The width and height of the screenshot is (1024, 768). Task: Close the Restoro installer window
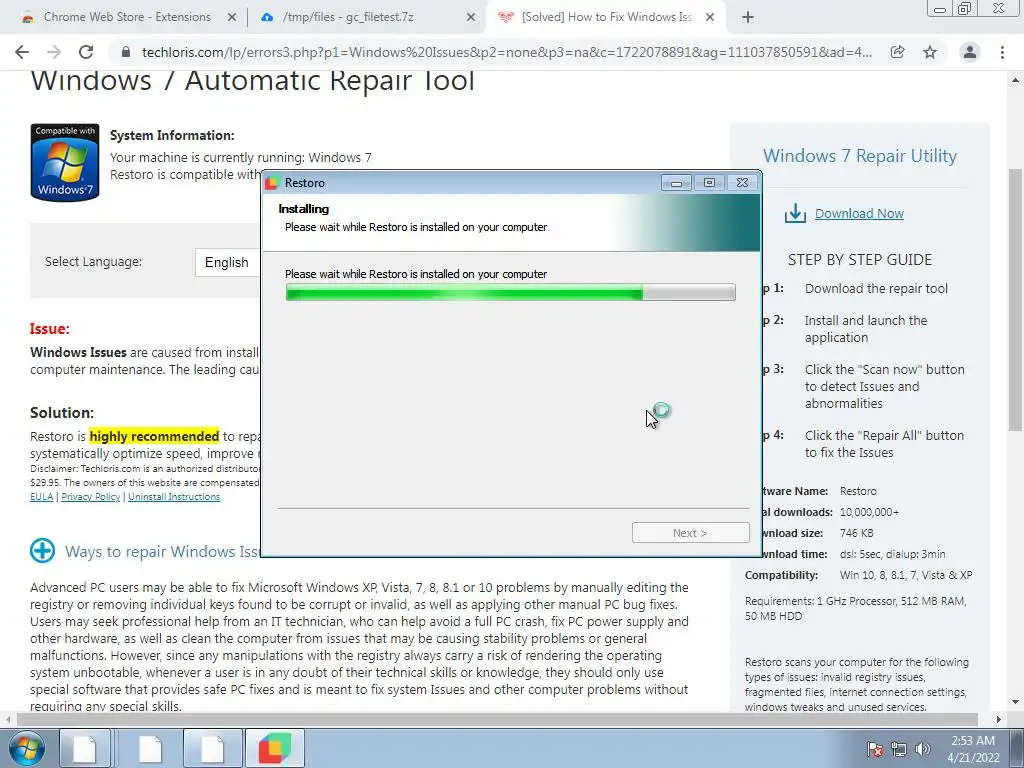click(743, 183)
